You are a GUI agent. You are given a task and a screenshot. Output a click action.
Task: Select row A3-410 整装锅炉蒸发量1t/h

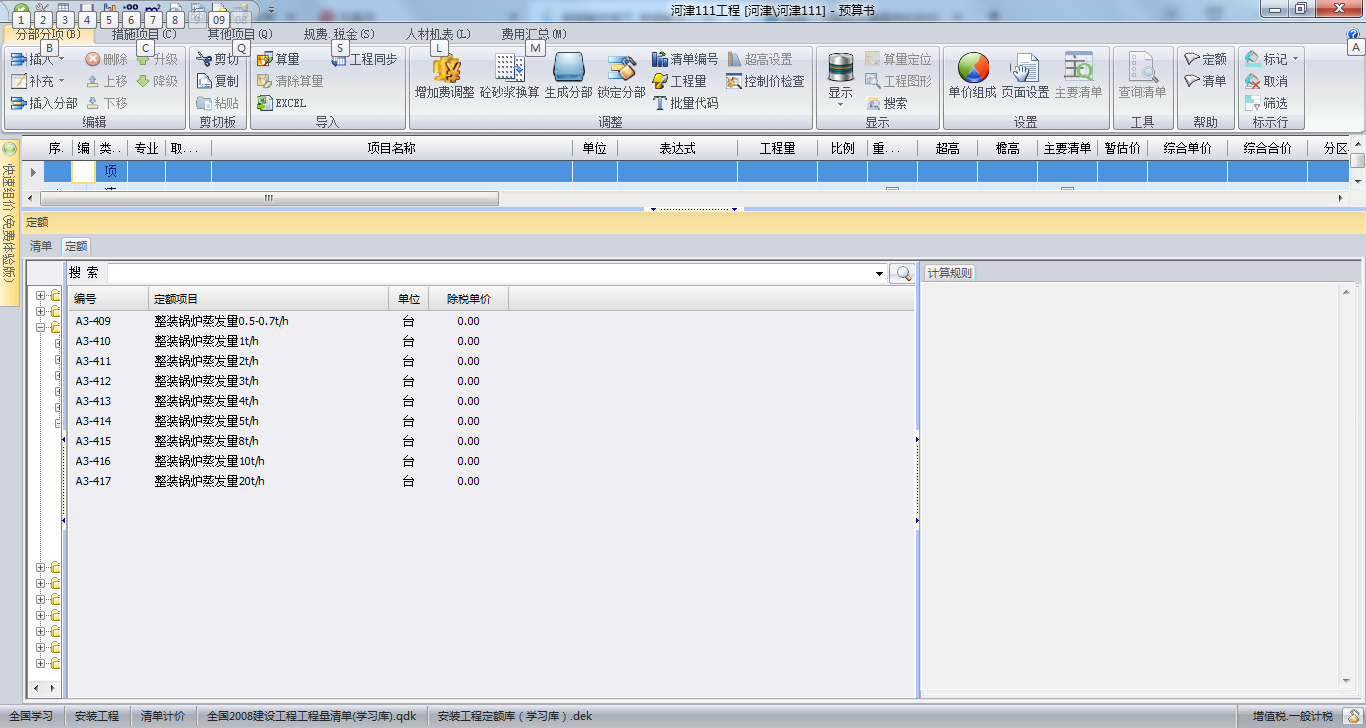click(490, 341)
